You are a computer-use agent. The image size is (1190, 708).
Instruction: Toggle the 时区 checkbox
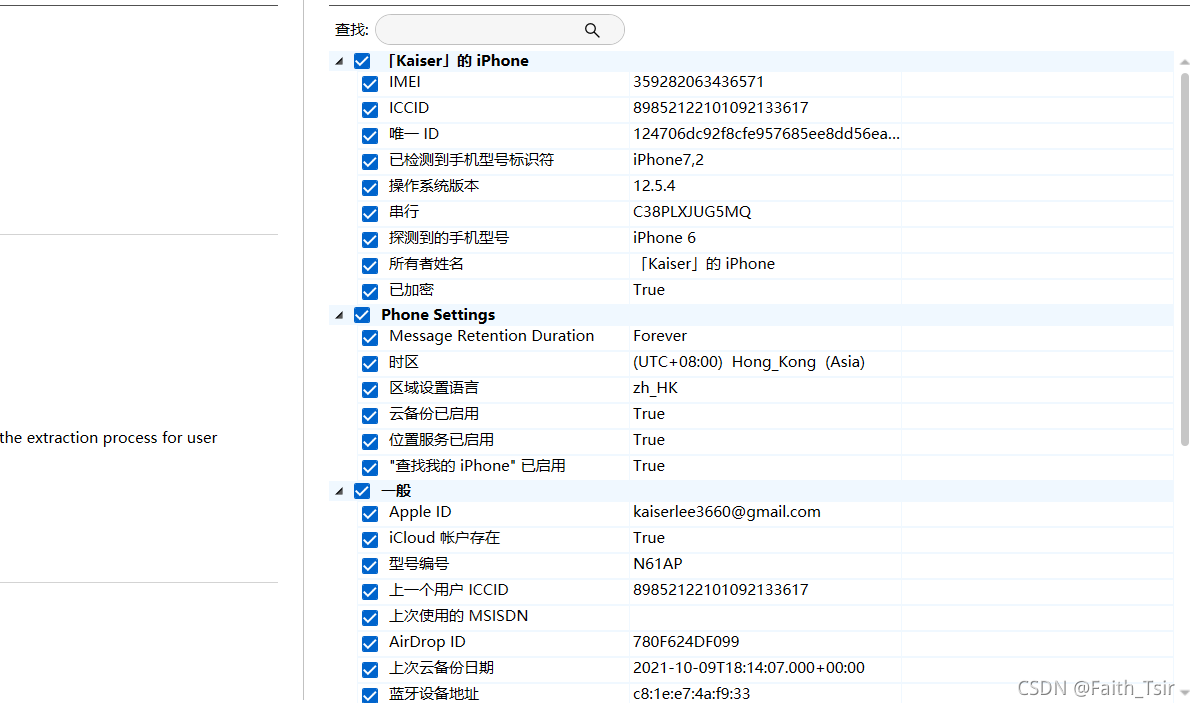pyautogui.click(x=370, y=363)
